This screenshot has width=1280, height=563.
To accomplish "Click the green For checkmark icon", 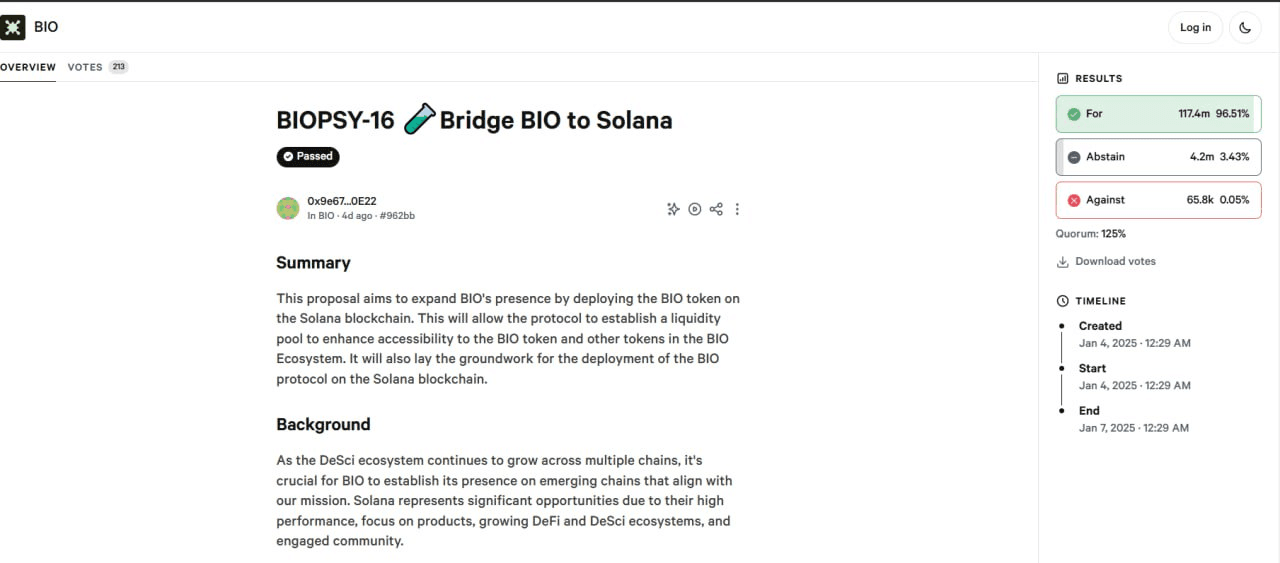I will coord(1074,114).
